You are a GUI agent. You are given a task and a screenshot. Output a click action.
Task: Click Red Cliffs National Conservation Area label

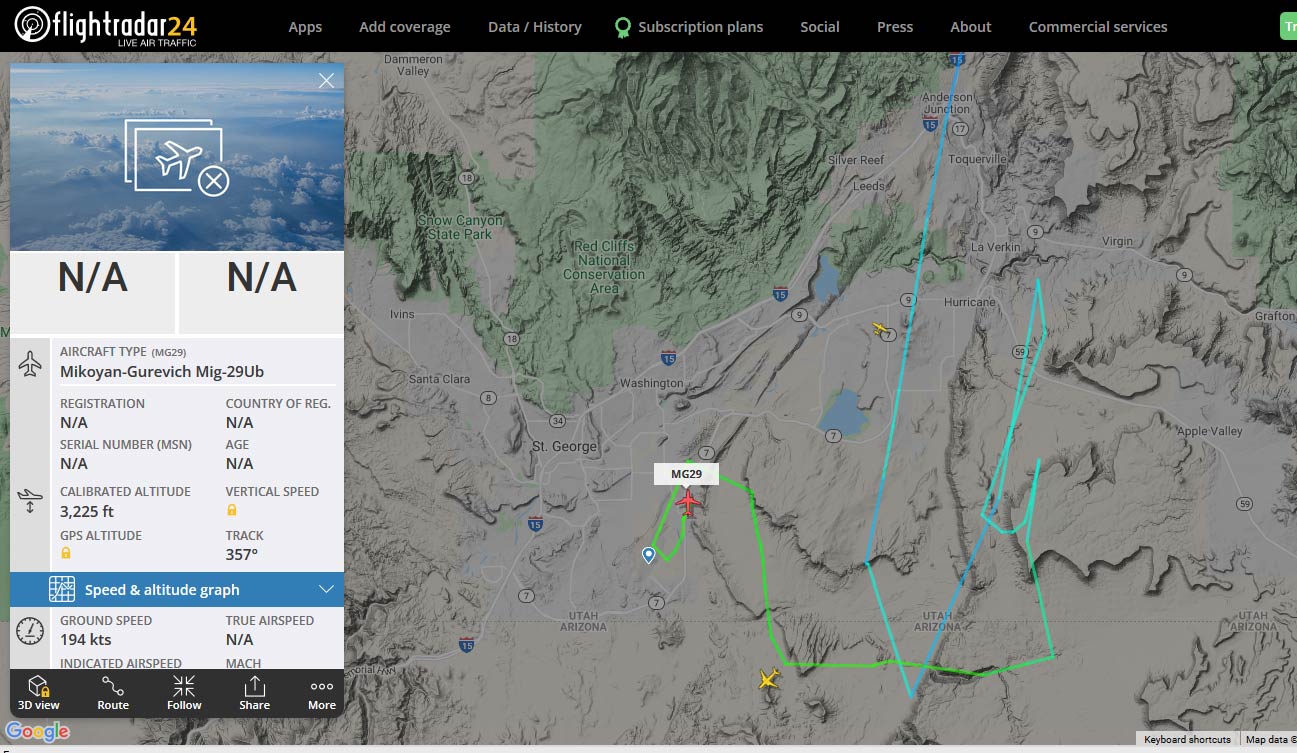(x=604, y=267)
